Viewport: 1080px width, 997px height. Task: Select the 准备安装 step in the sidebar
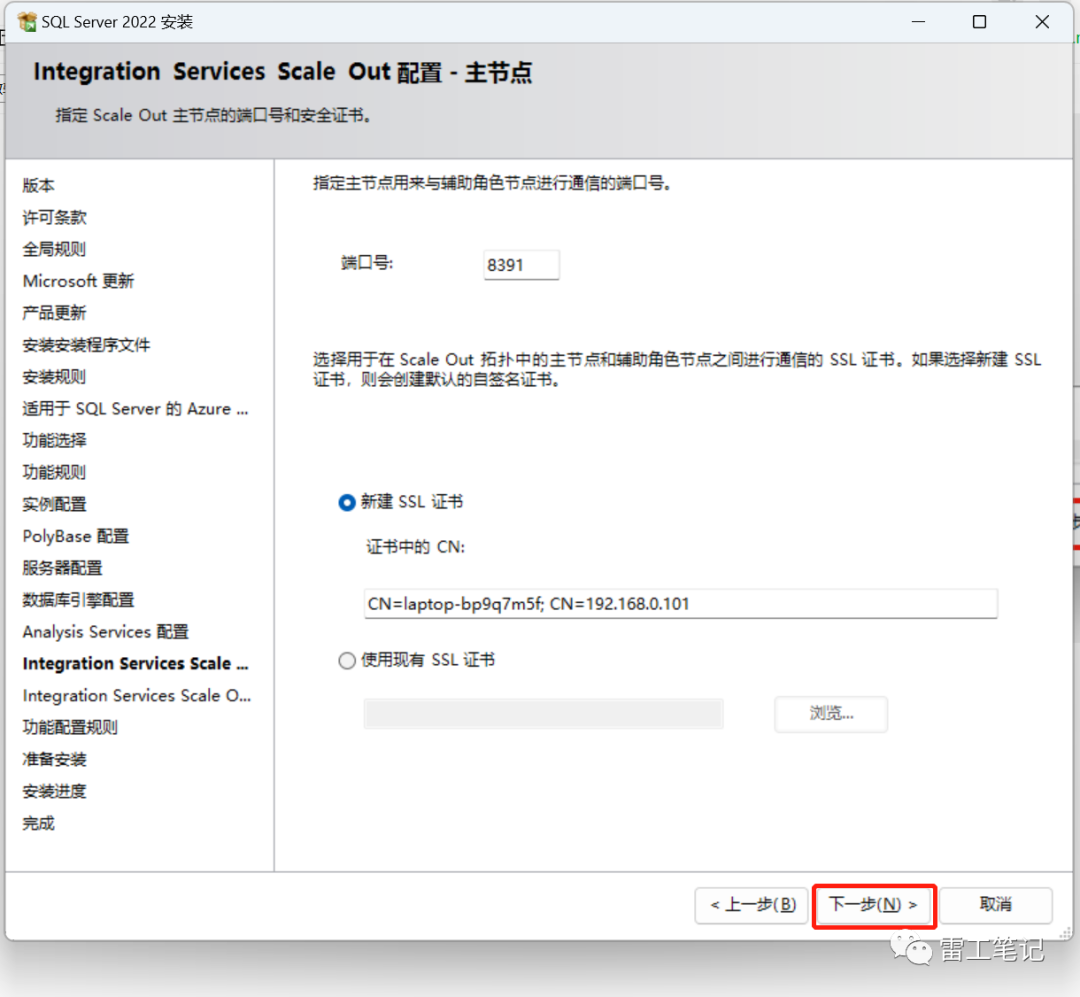tap(54, 759)
